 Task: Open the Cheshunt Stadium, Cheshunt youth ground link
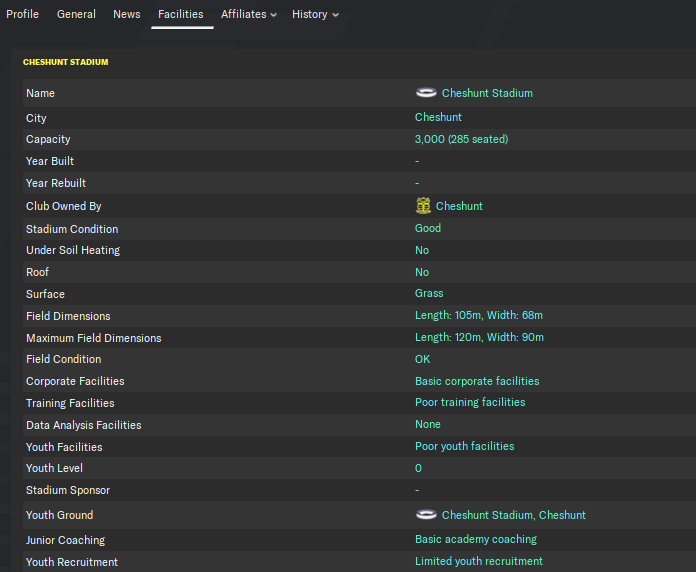click(514, 515)
